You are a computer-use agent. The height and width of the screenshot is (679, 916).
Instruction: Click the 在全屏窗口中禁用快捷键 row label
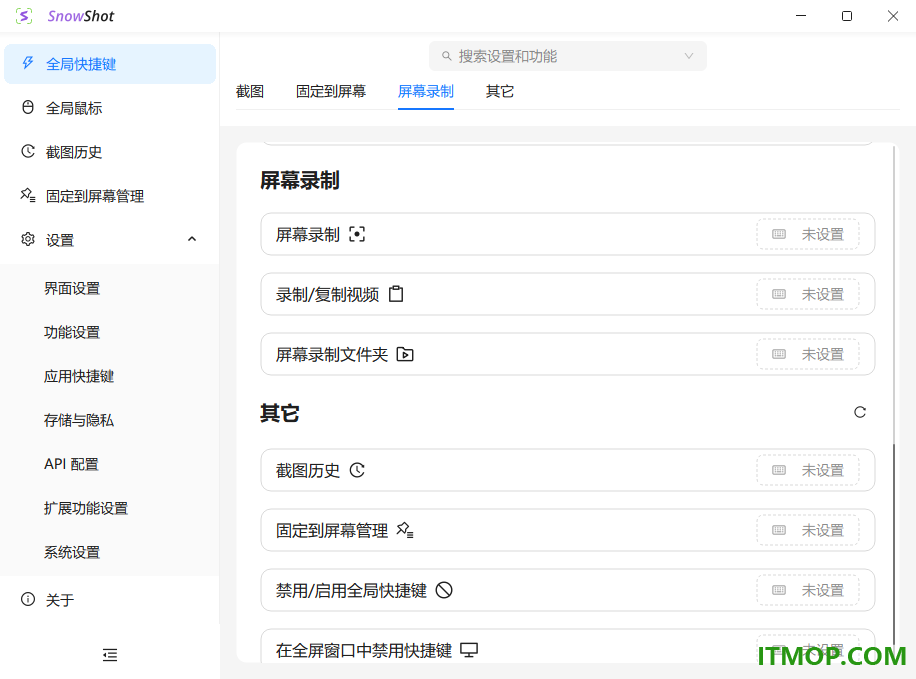[363, 650]
